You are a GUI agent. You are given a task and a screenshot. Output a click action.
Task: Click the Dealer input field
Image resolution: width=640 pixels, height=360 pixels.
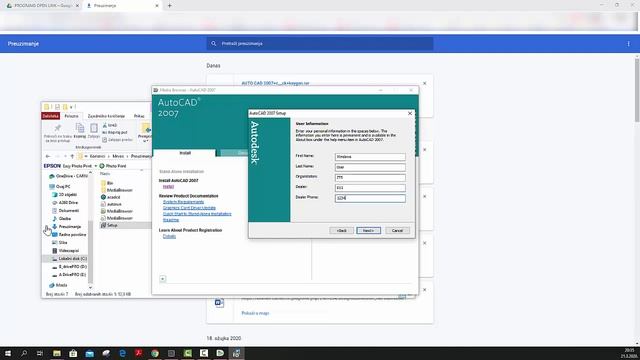(370, 188)
